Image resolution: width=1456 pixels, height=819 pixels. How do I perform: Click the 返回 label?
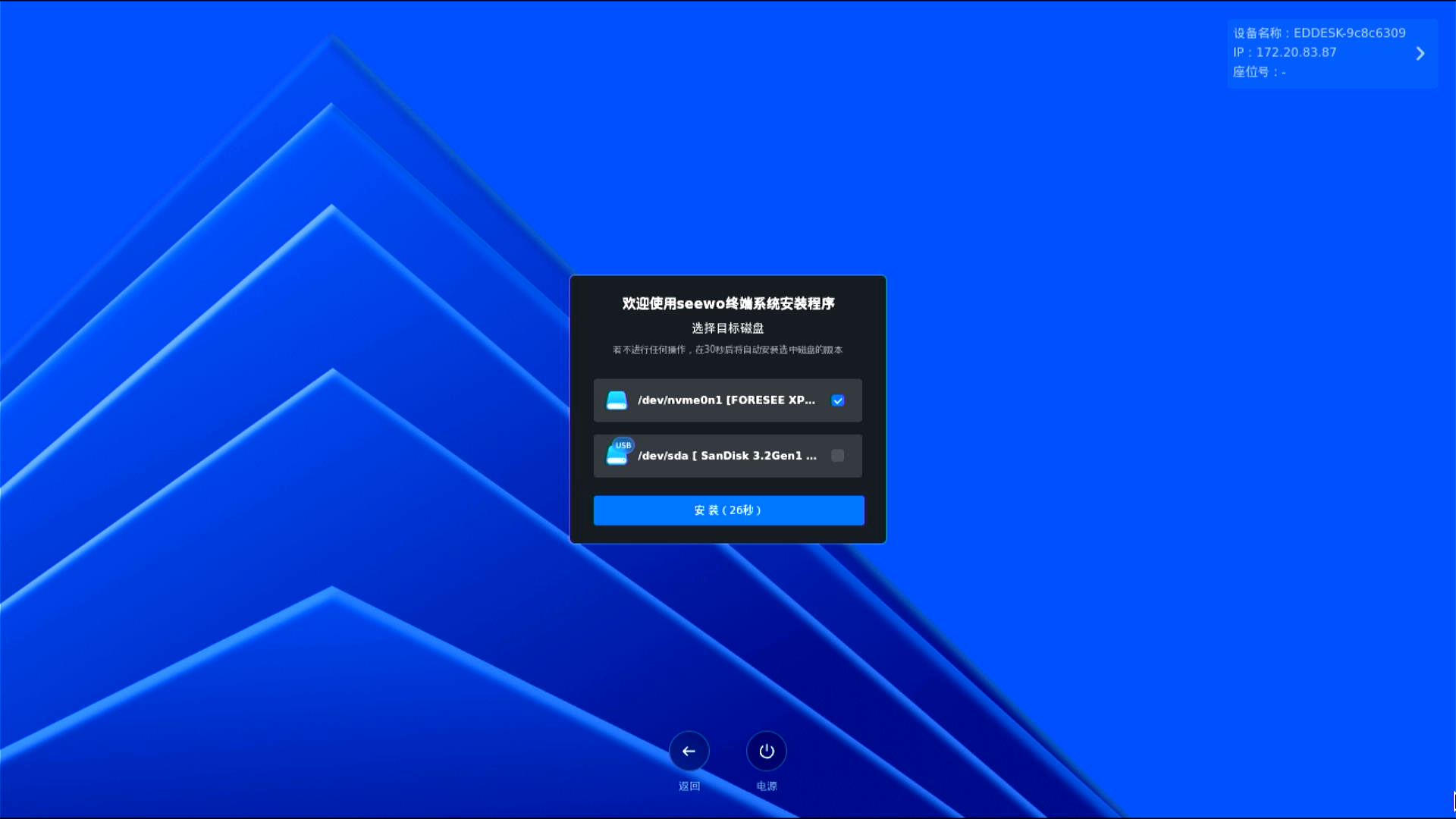point(689,786)
